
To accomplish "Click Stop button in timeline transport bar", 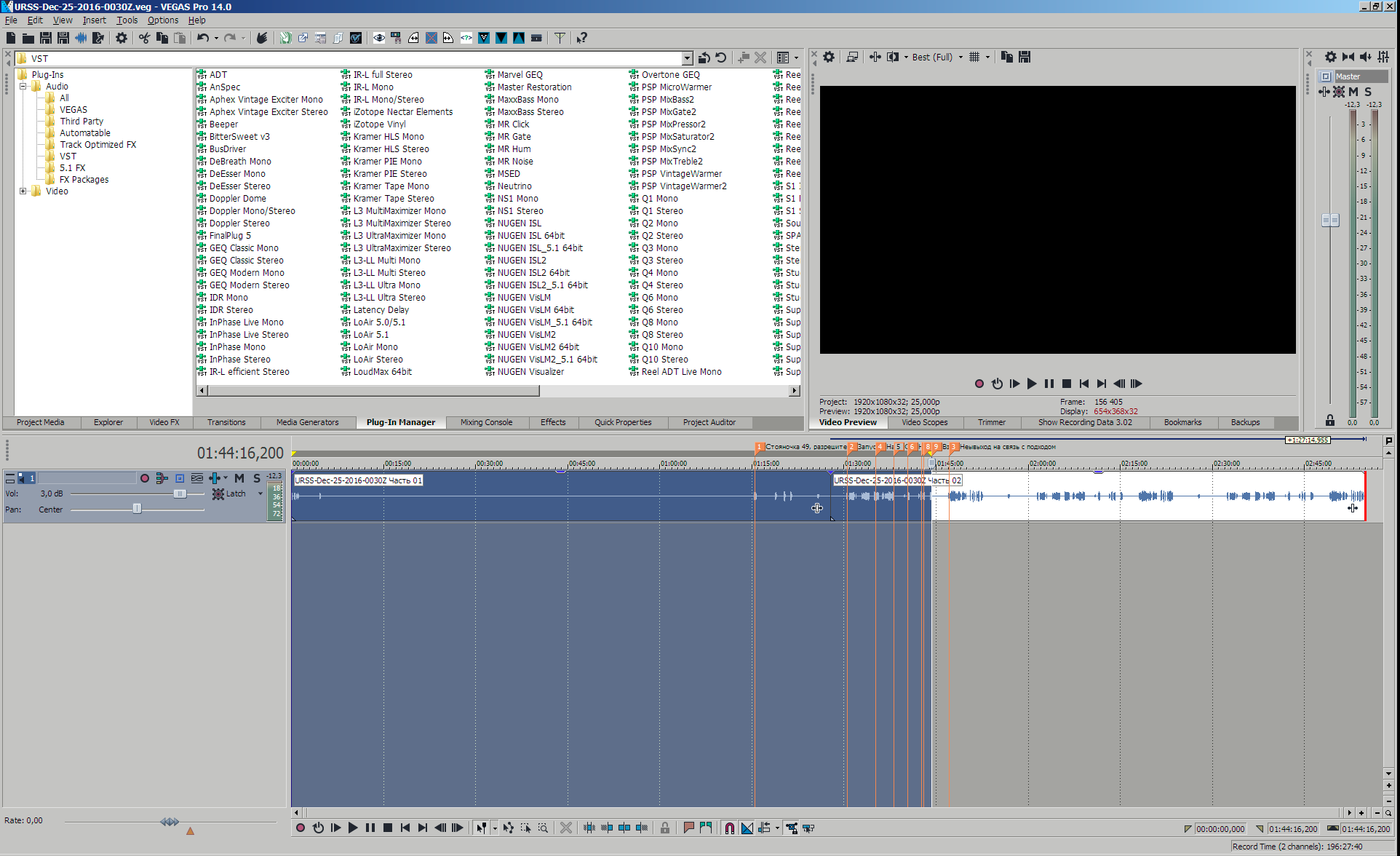I will 388,828.
